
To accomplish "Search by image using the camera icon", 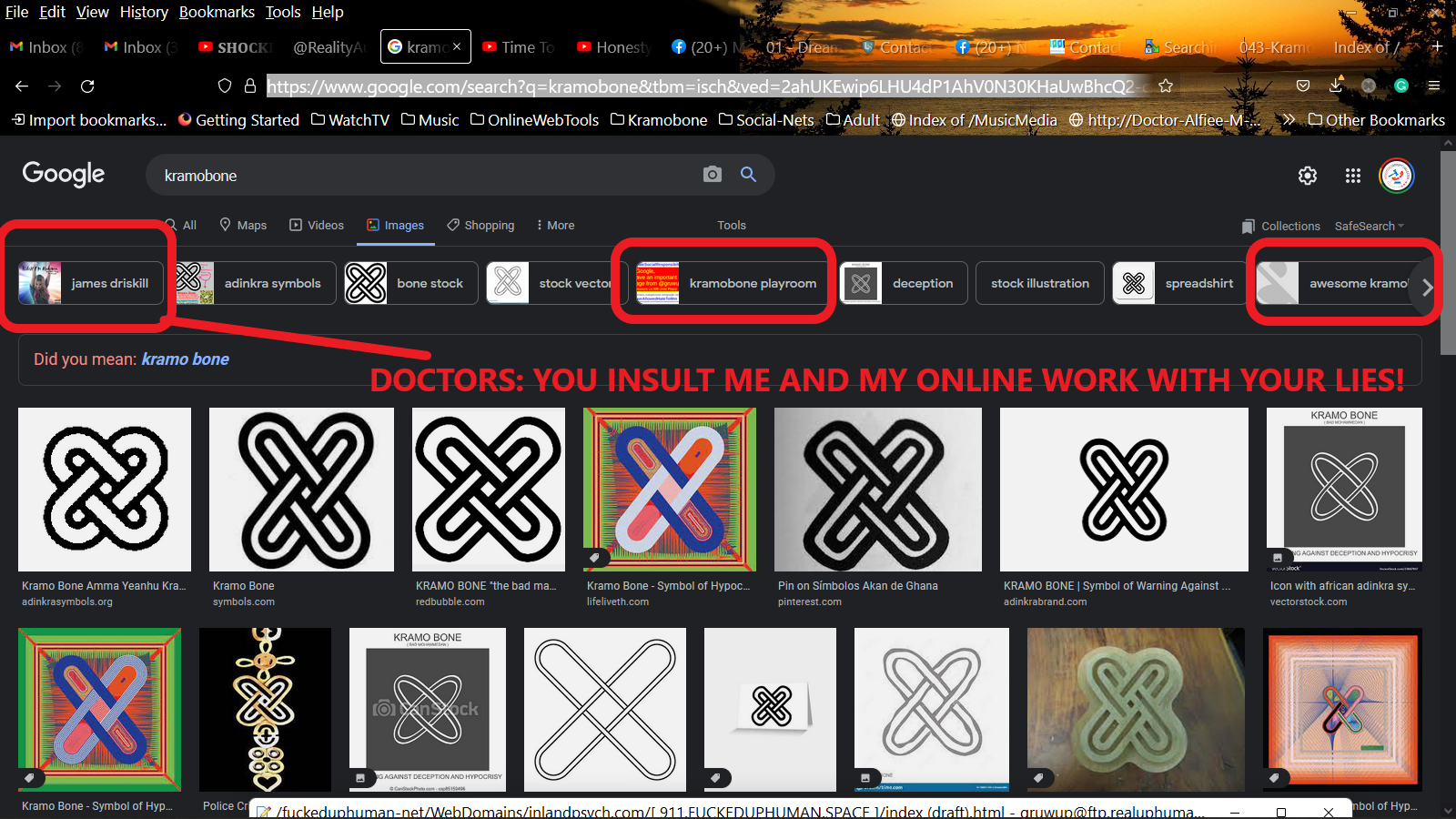I will (713, 174).
